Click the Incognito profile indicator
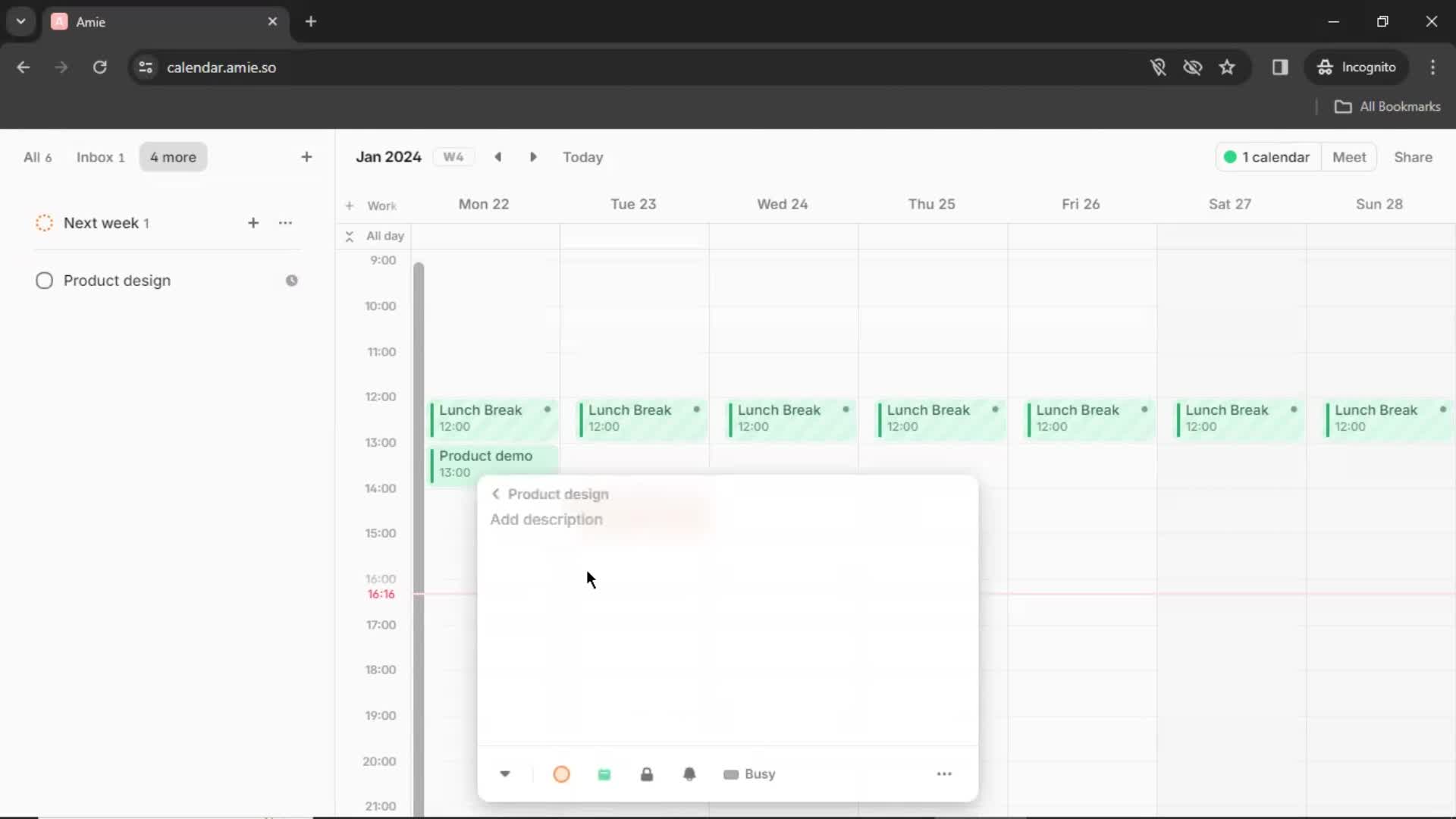The width and height of the screenshot is (1456, 819). [x=1357, y=67]
